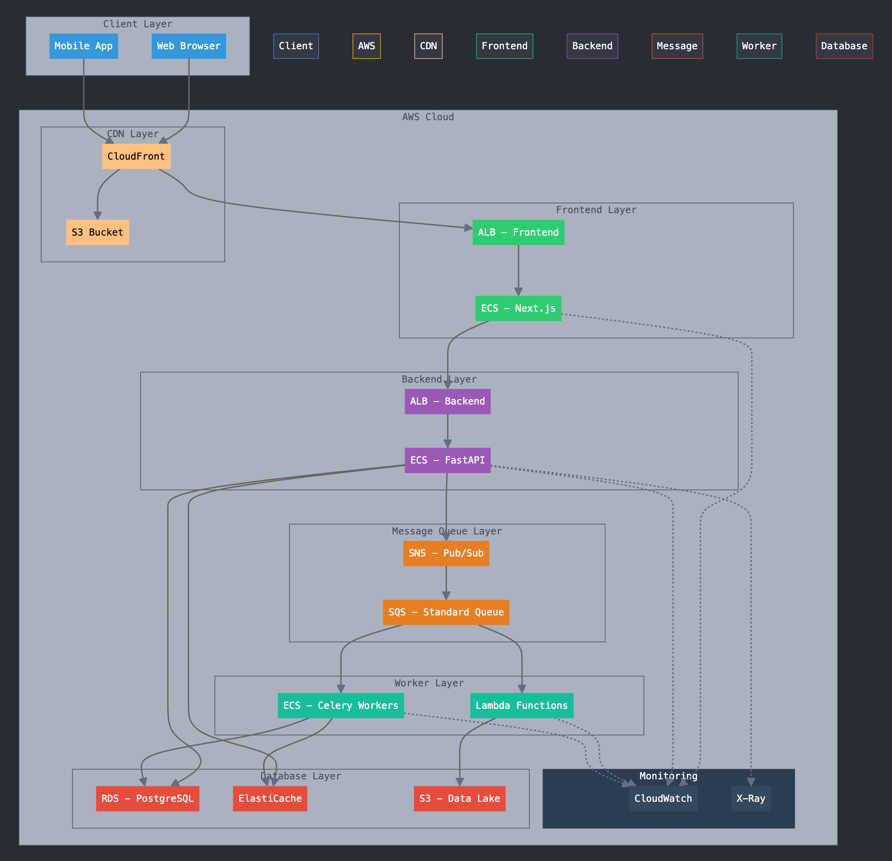Select the CloudWatch node
The height and width of the screenshot is (861, 892).
point(663,798)
